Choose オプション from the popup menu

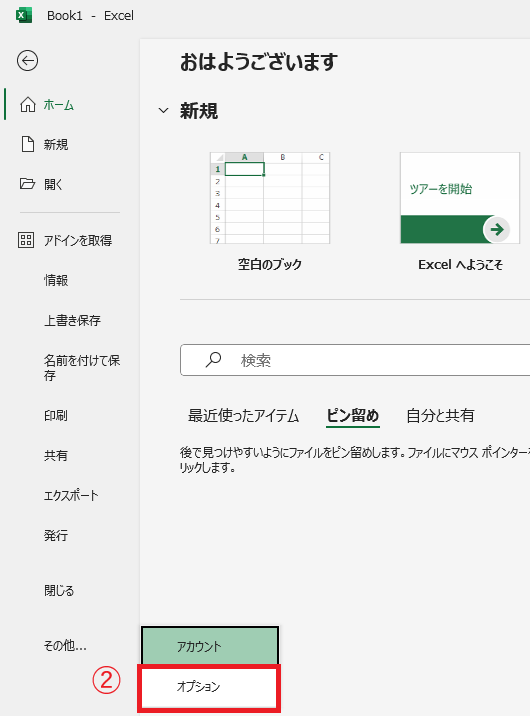(x=209, y=687)
